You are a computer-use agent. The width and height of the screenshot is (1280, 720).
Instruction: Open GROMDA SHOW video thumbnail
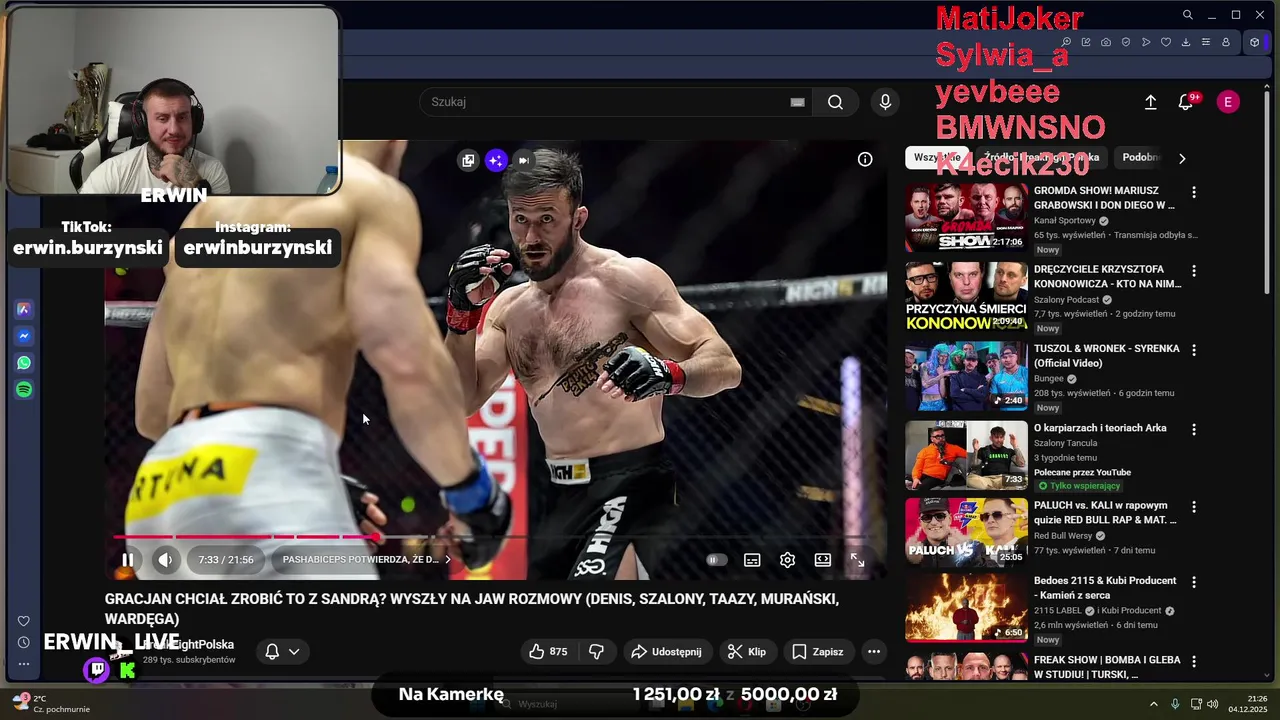[966, 217]
